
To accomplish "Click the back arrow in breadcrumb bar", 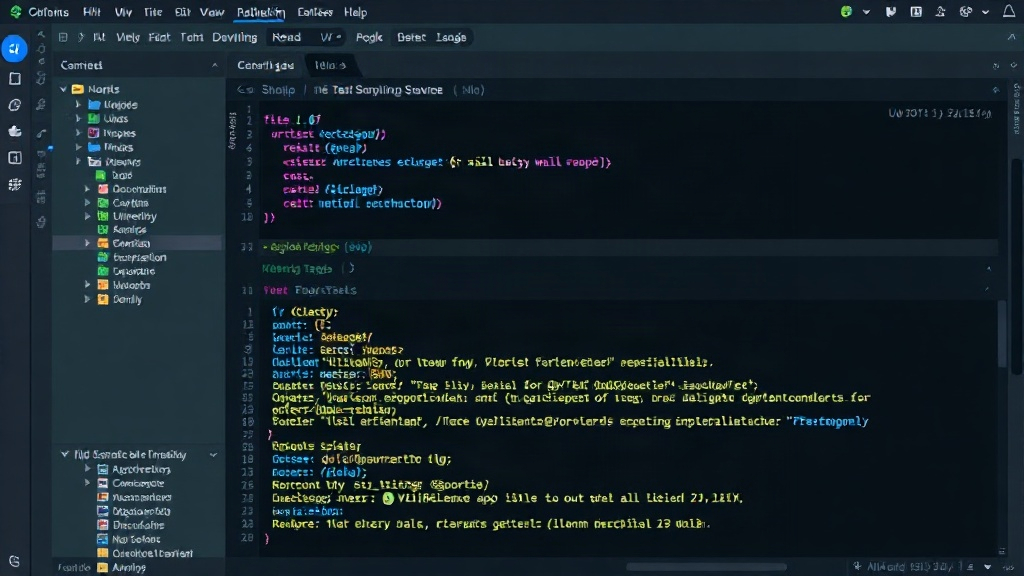I will (245, 90).
